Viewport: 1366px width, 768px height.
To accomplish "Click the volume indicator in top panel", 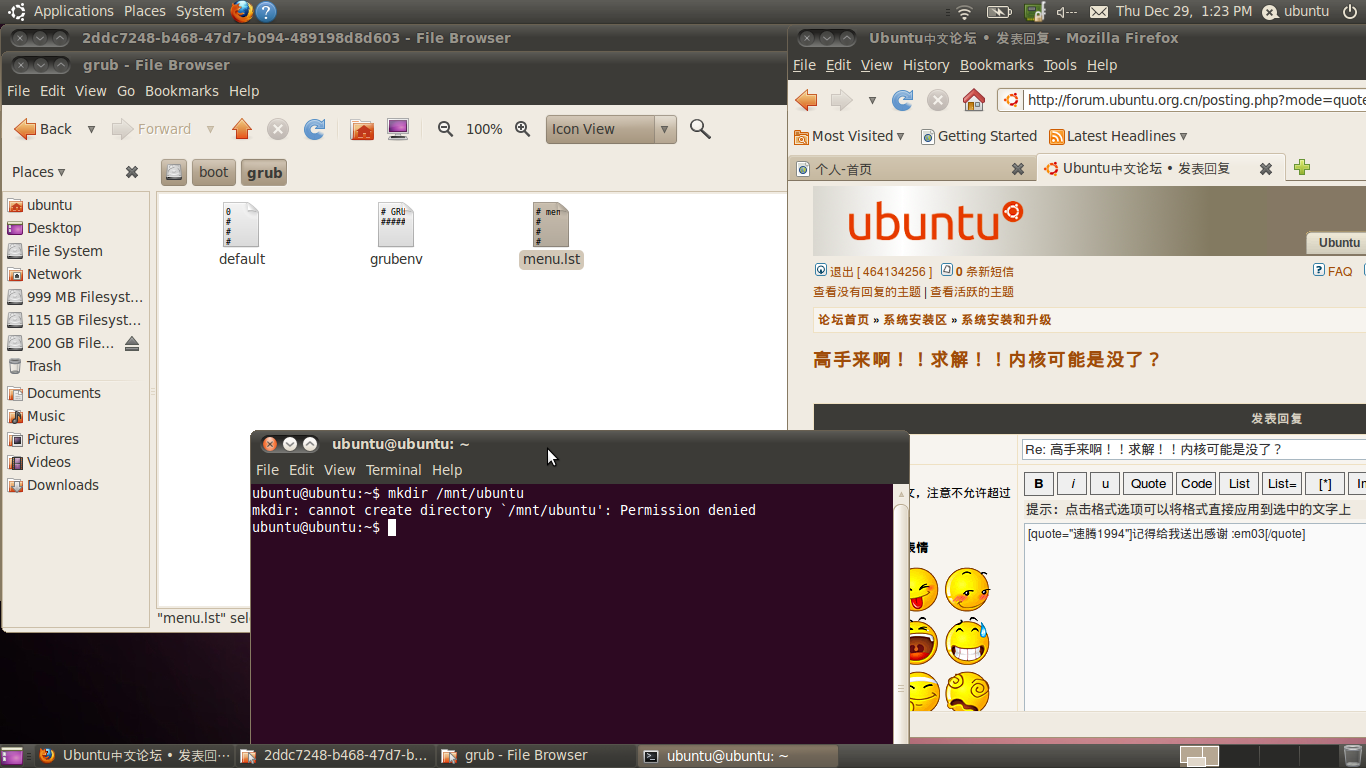I will tap(1066, 12).
